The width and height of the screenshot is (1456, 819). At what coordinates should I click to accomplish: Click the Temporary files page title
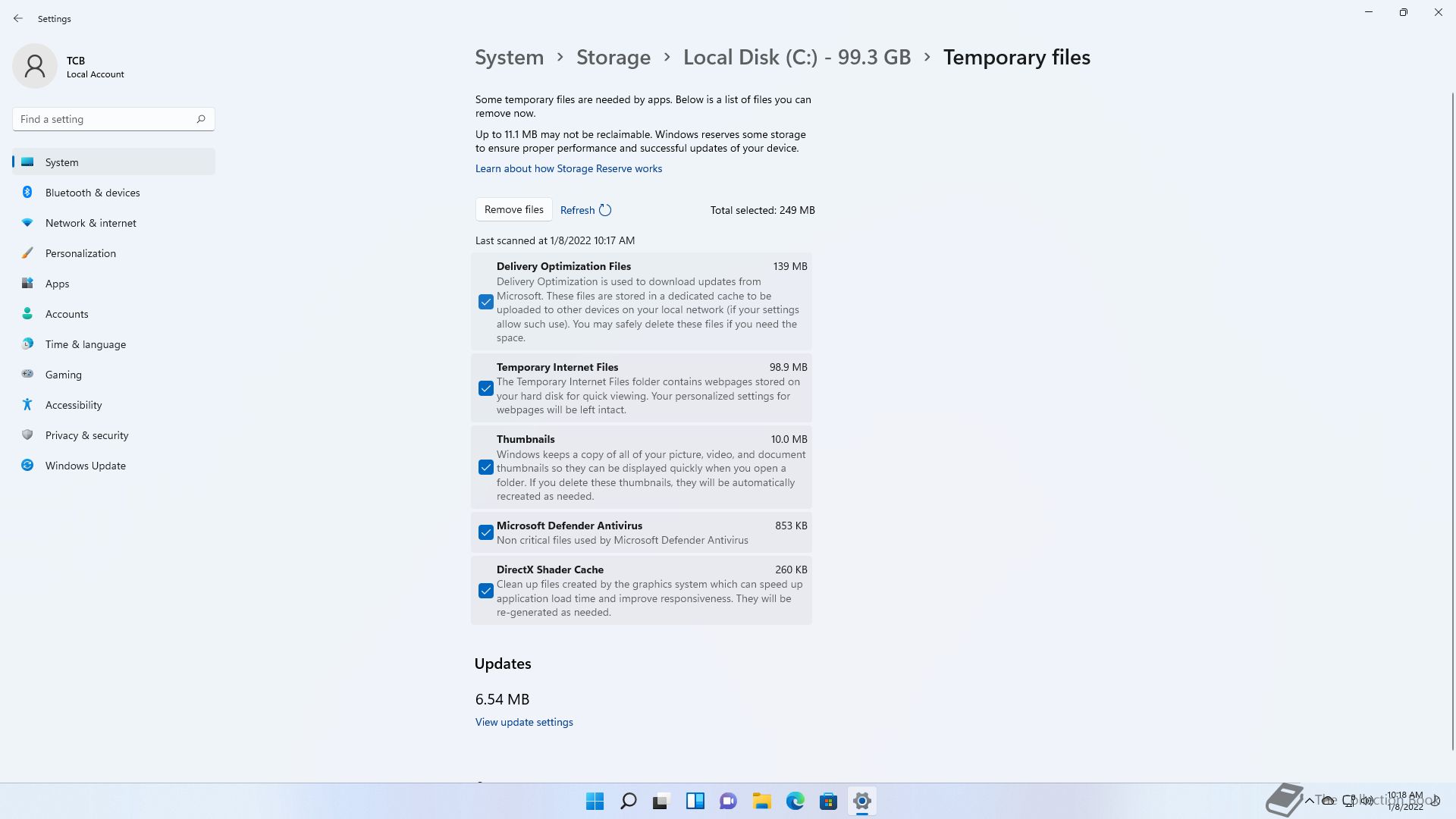[1017, 58]
